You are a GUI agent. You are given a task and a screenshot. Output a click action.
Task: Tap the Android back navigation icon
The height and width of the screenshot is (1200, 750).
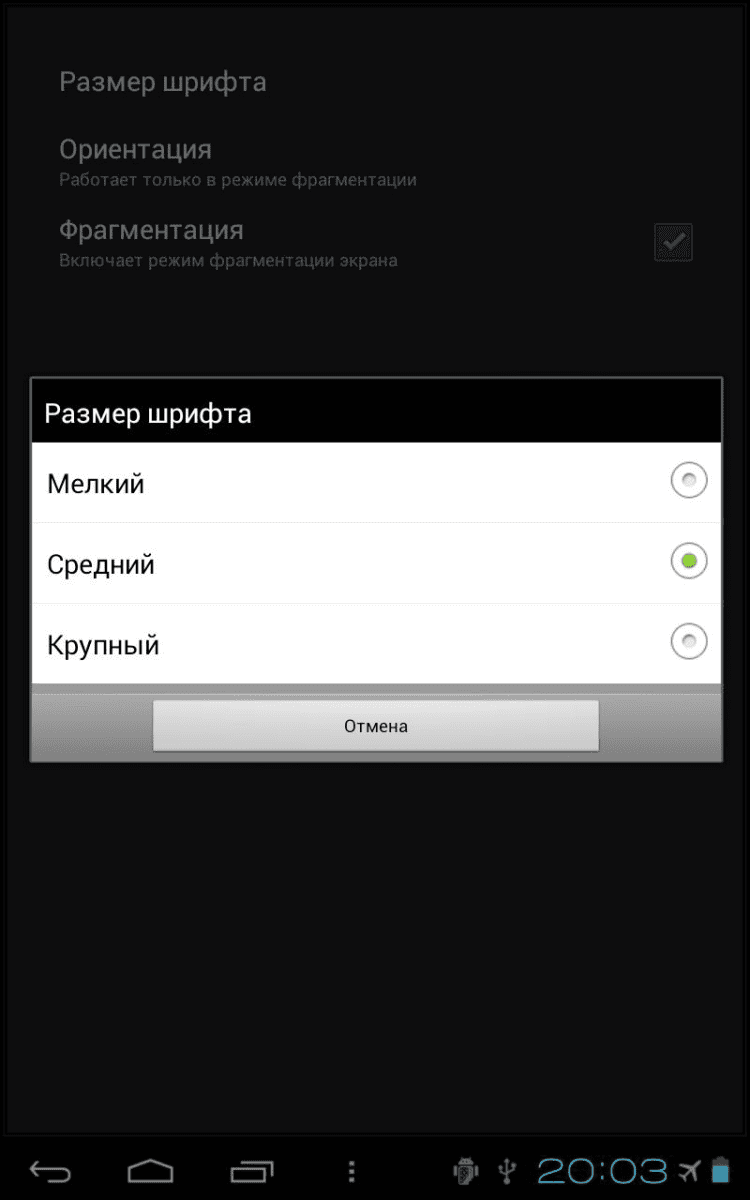pyautogui.click(x=50, y=1171)
